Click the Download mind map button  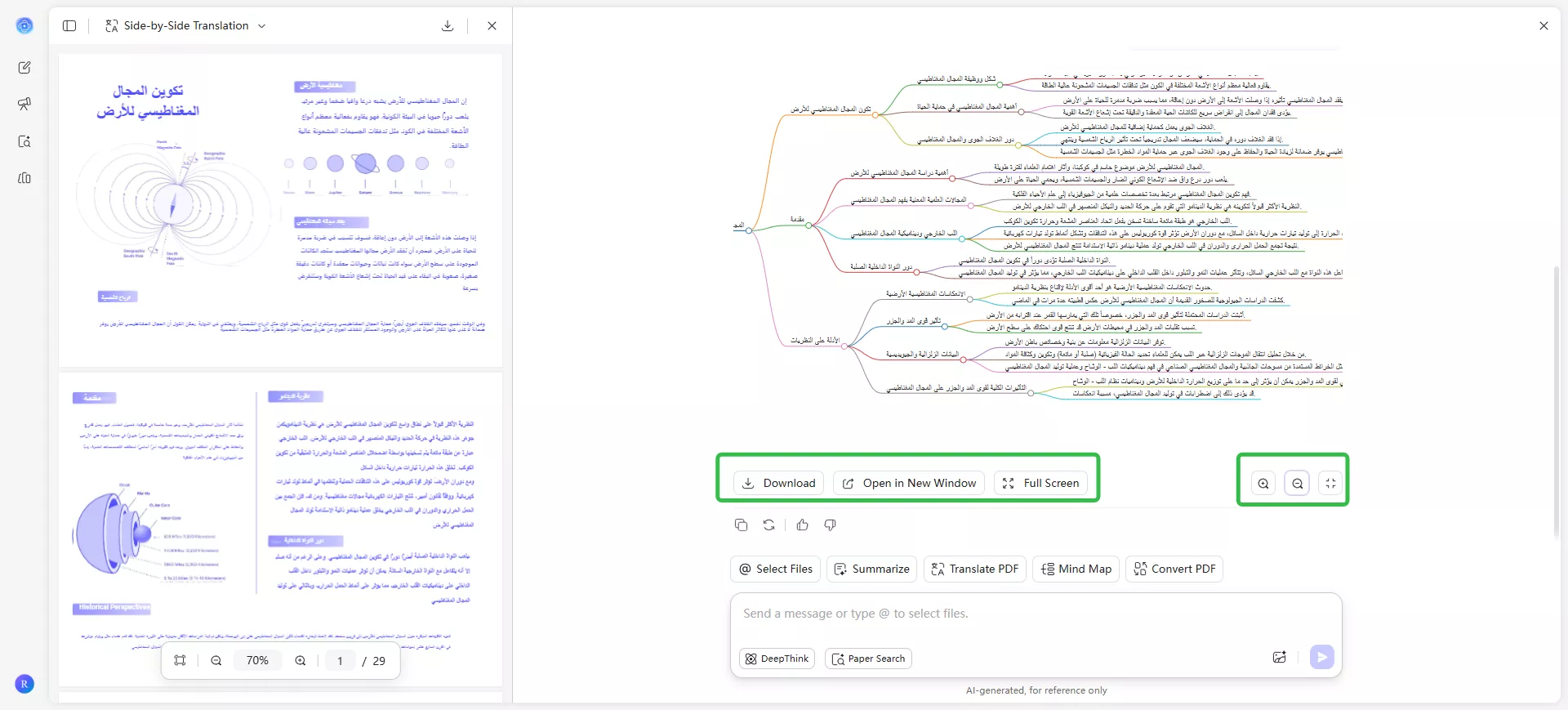tap(778, 483)
